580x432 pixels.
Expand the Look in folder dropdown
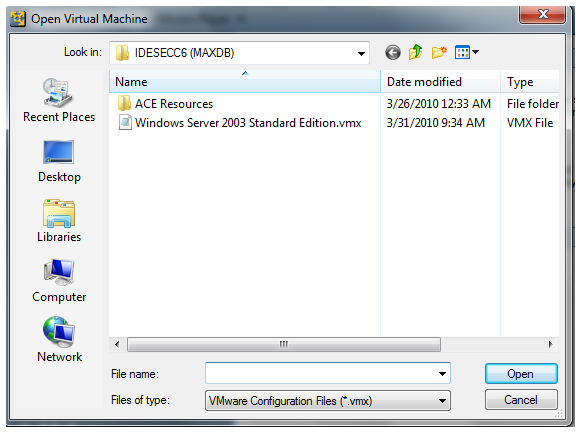[x=361, y=53]
